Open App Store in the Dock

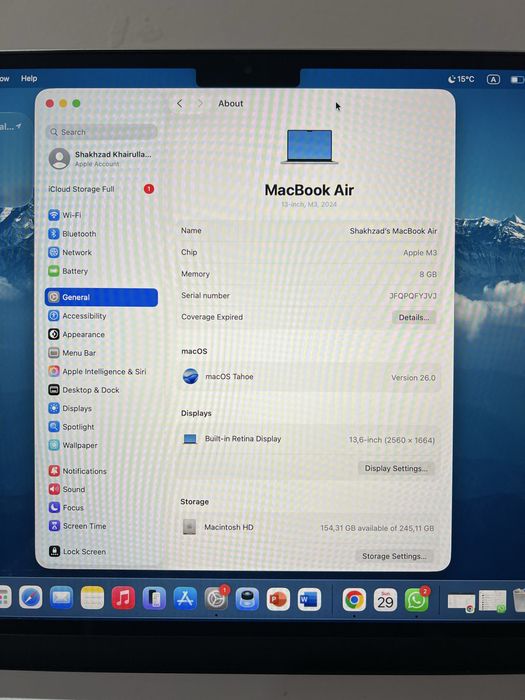(185, 599)
